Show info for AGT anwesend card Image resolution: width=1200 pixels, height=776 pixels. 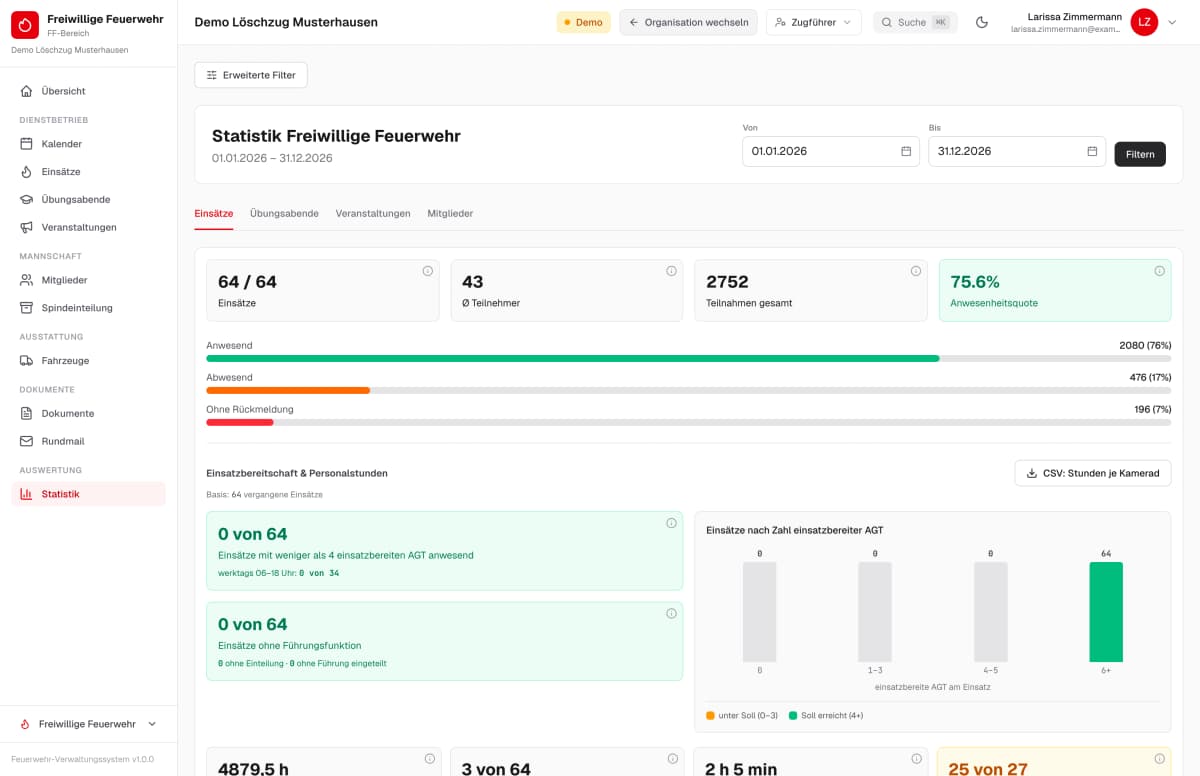pos(671,523)
